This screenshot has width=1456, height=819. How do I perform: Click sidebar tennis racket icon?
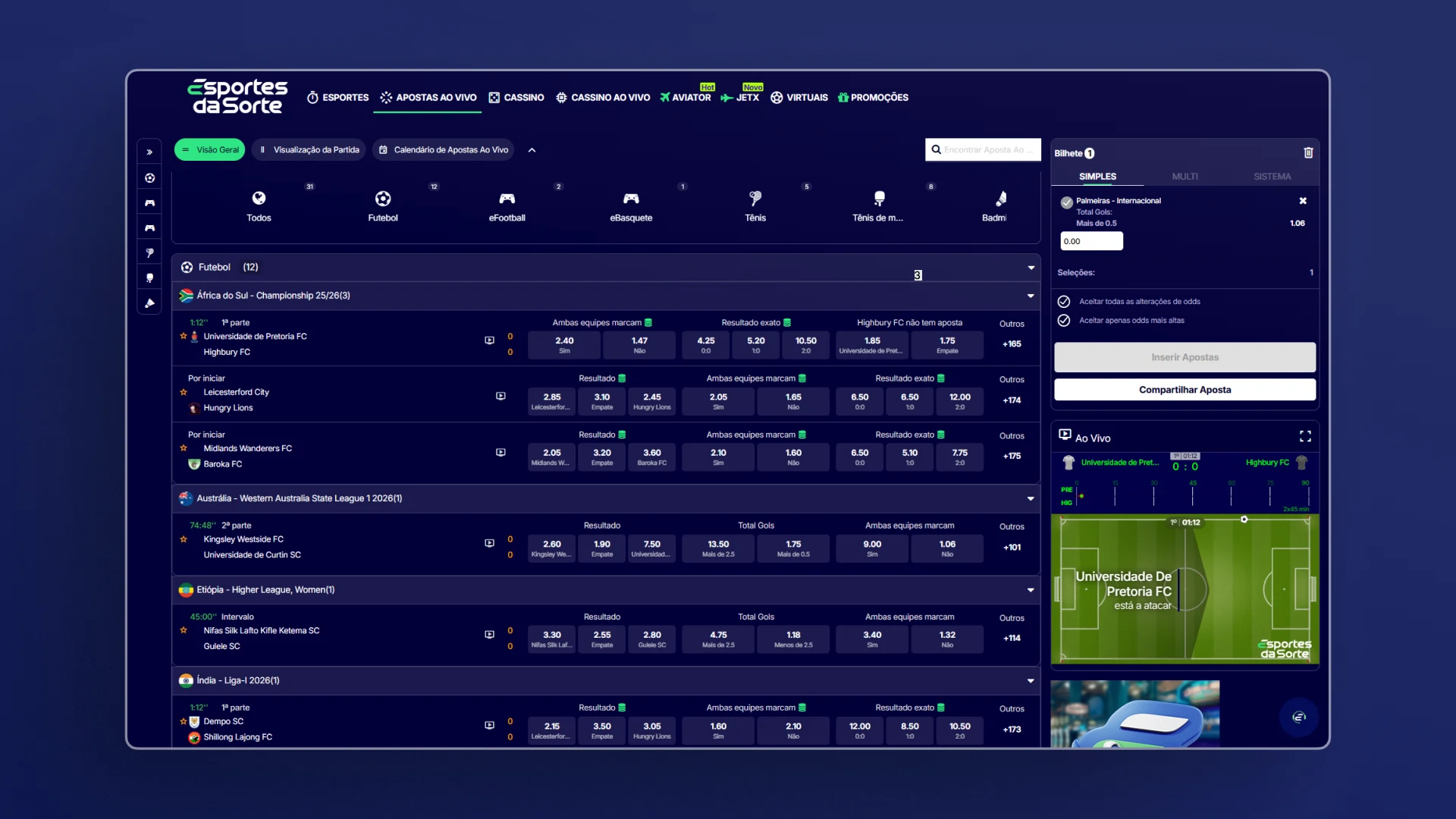point(149,253)
